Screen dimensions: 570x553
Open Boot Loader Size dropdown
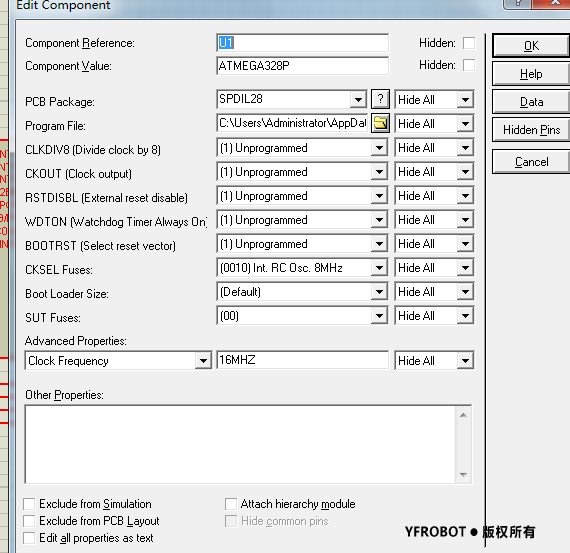tap(379, 292)
